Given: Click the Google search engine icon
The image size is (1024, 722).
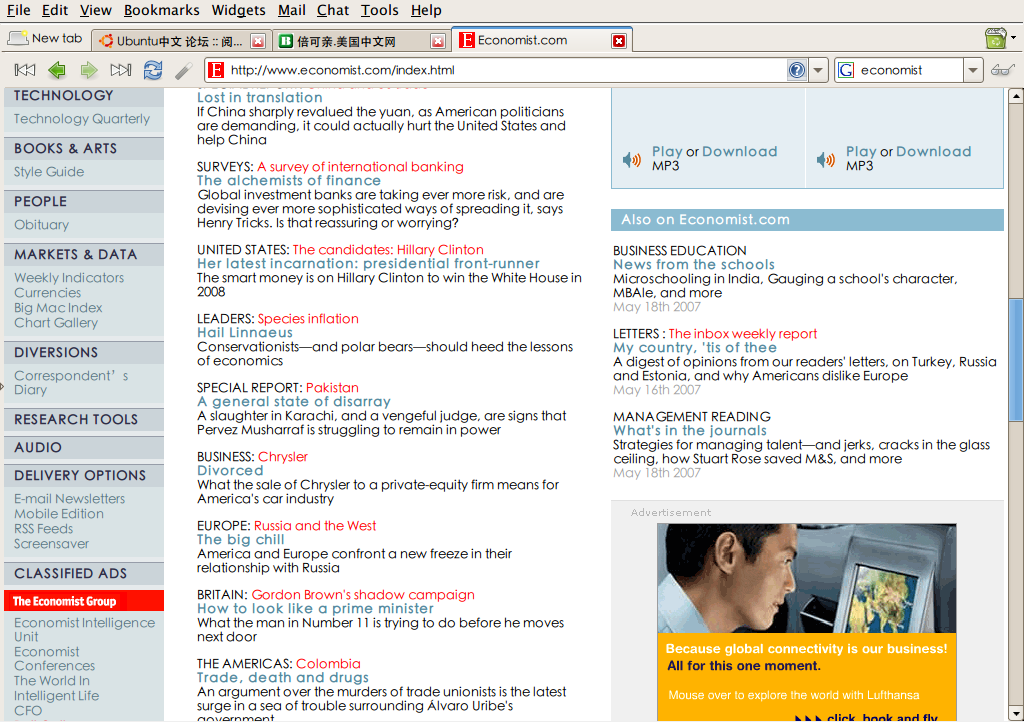Looking at the screenshot, I should click(x=846, y=70).
